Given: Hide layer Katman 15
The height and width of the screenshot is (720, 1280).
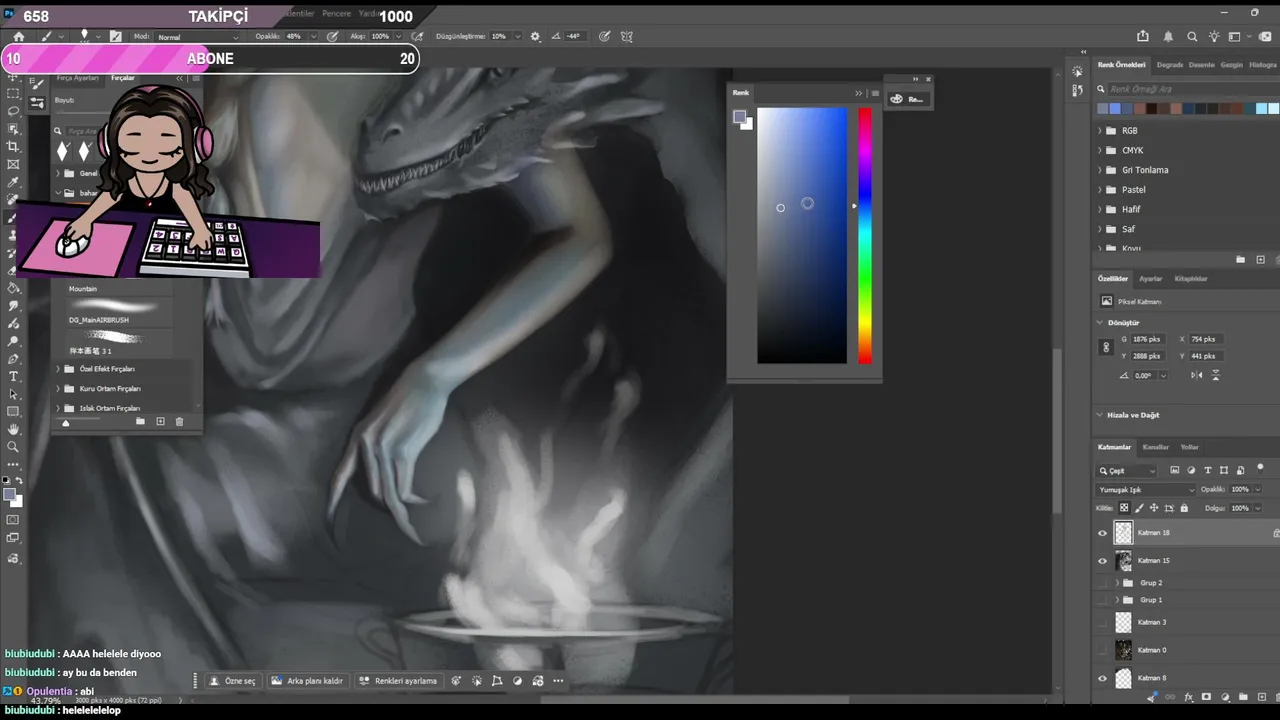Looking at the screenshot, I should 1103,561.
